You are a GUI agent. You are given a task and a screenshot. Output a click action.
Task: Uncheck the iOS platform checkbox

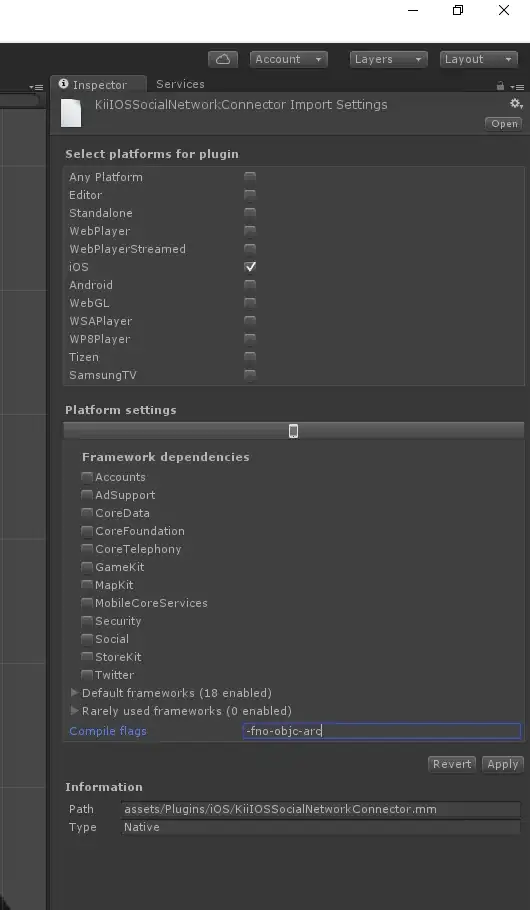[x=250, y=267]
